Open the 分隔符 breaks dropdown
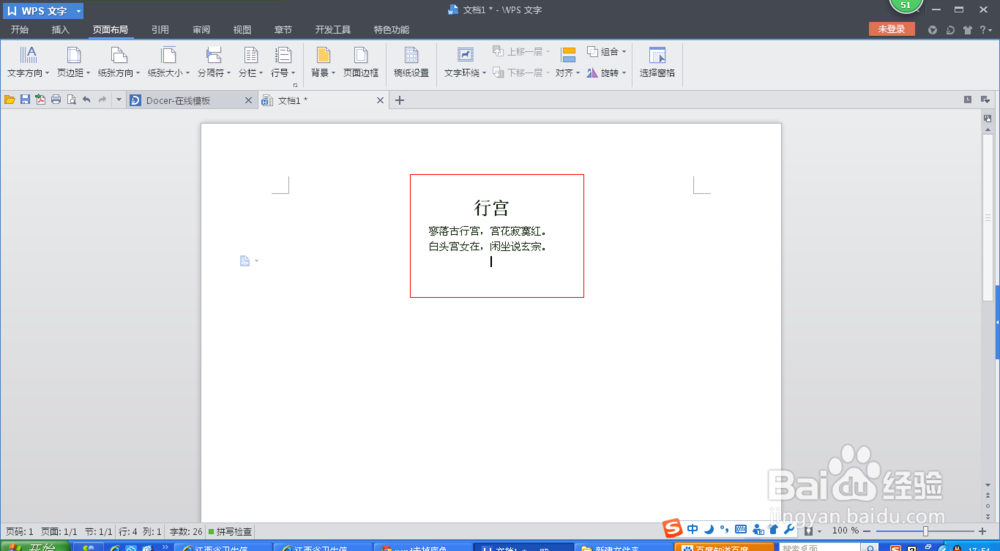Image resolution: width=1000 pixels, height=551 pixels. click(214, 62)
